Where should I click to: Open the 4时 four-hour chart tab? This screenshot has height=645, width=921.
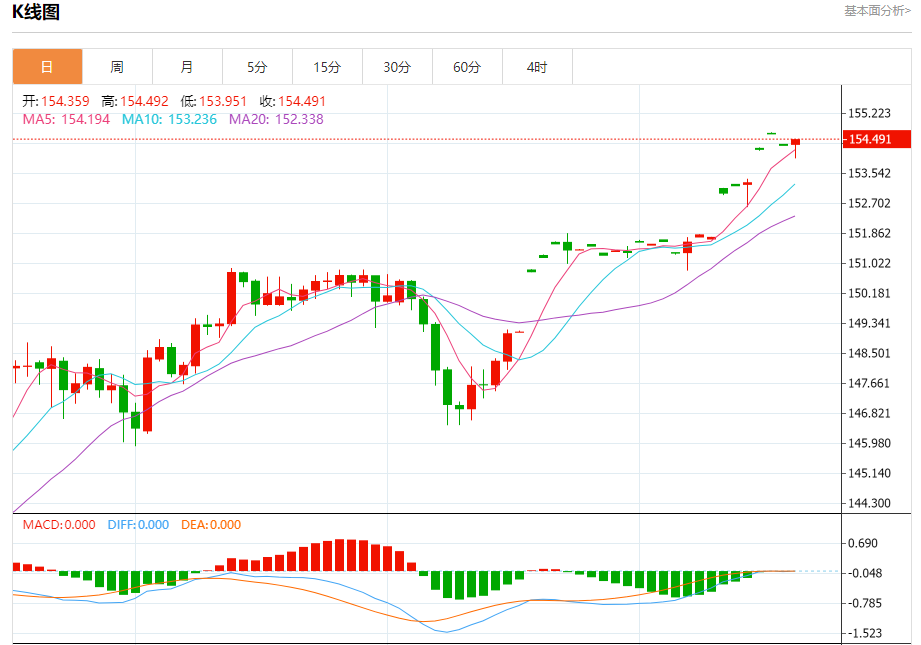click(x=537, y=67)
